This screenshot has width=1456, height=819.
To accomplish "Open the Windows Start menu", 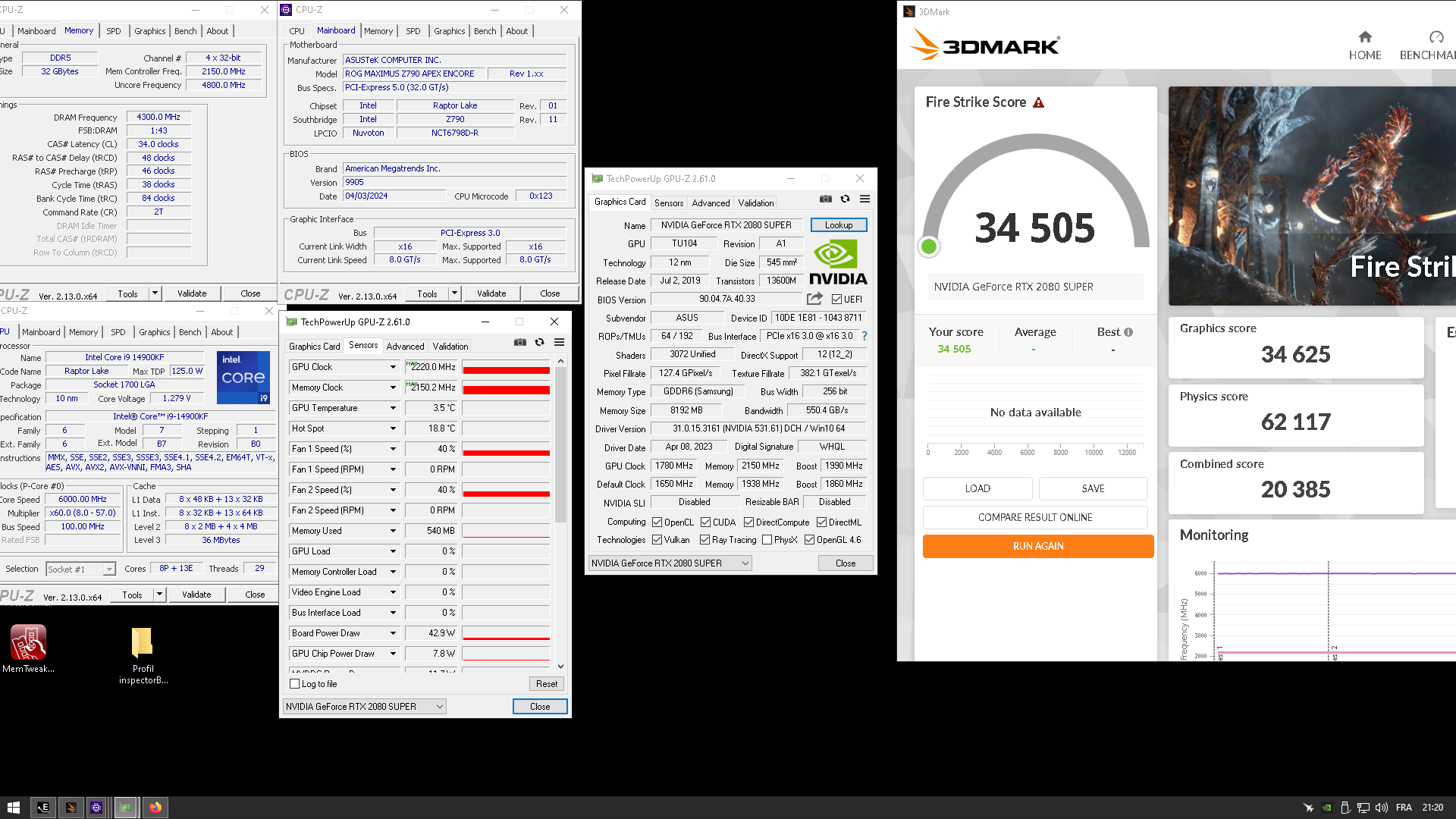I will [x=13, y=808].
